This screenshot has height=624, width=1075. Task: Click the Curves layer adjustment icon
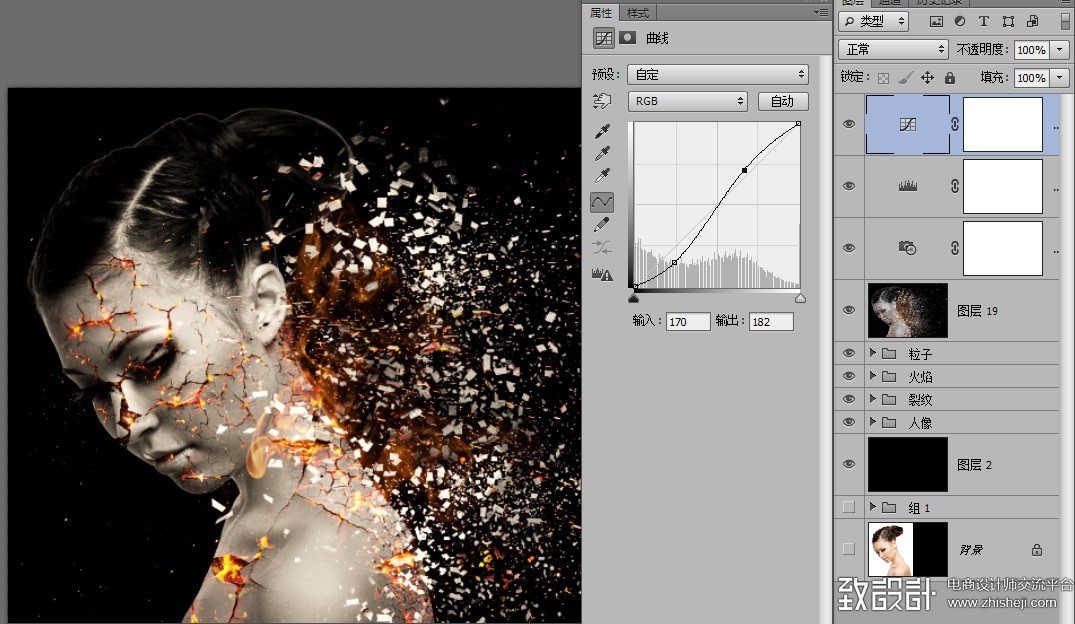pos(908,124)
